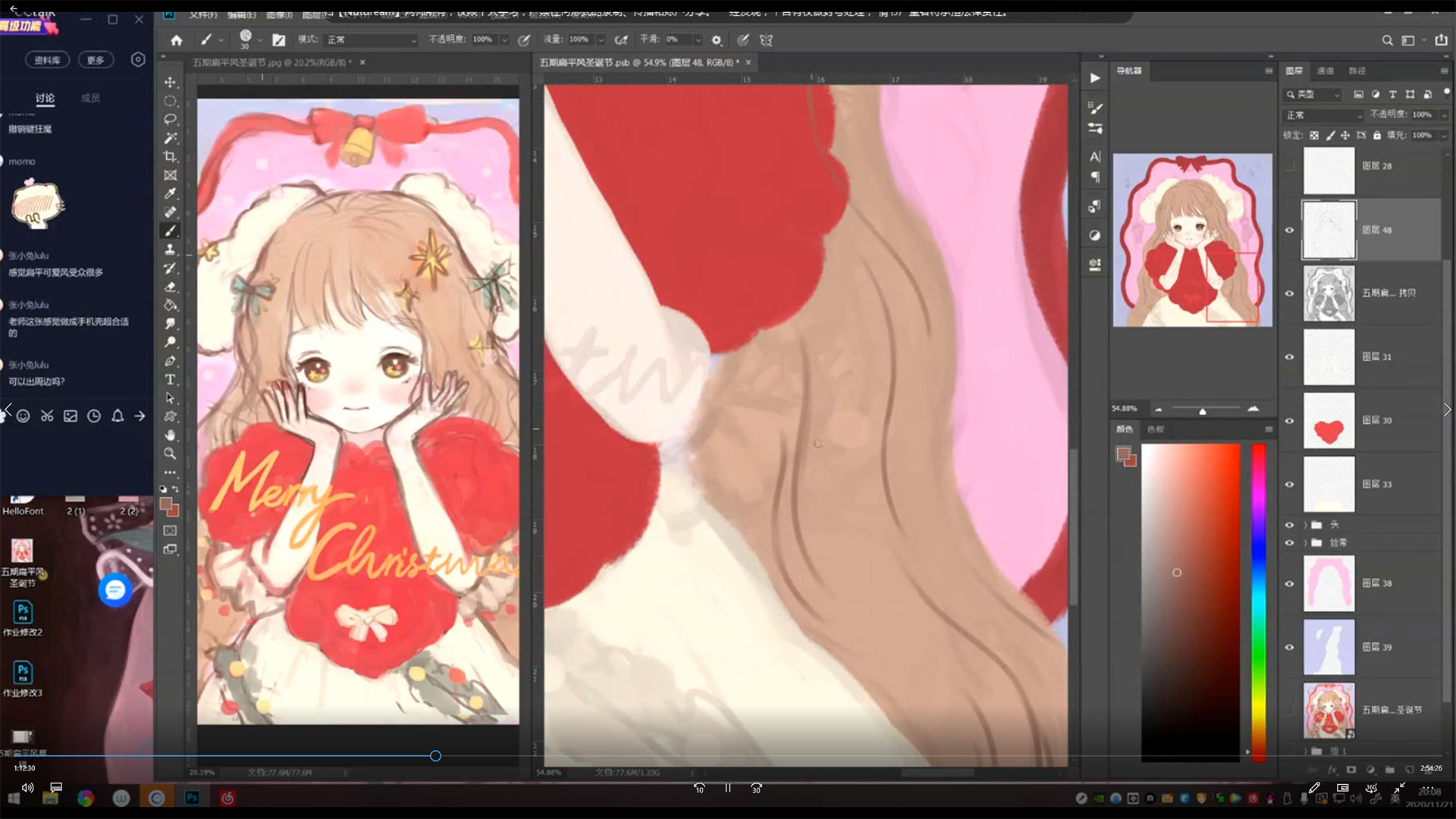Screen dimensions: 1456x819
Task: Enable airbrush build-up icon
Action: [x=621, y=40]
